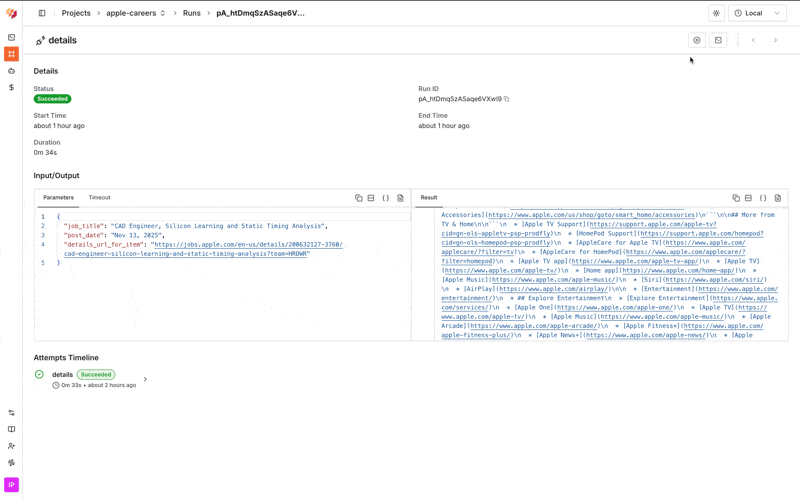Open the robot icon in left sidebar
The height and width of the screenshot is (500, 800).
pos(11,71)
